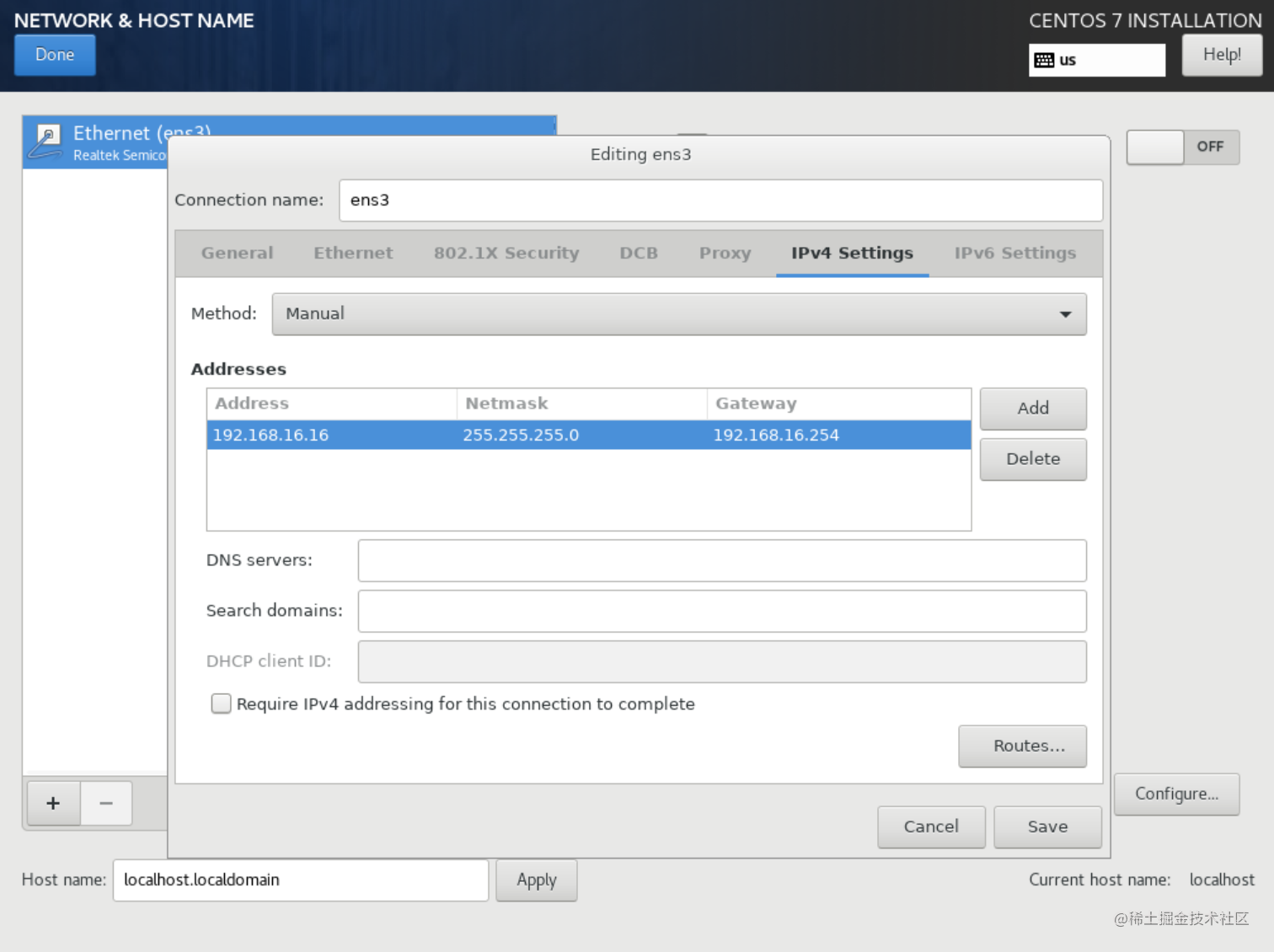The image size is (1274, 952).
Task: Click Configure for the network device
Action: pos(1176,794)
